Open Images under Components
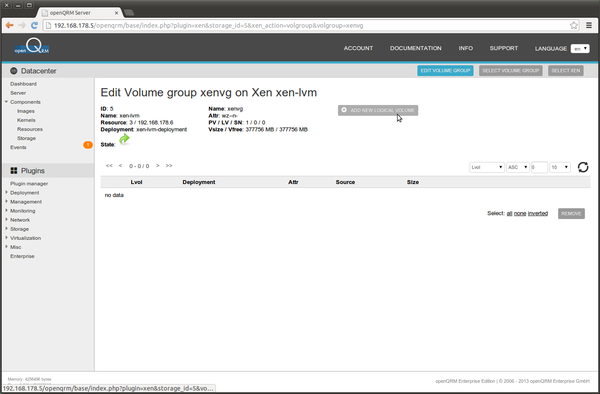 26,111
